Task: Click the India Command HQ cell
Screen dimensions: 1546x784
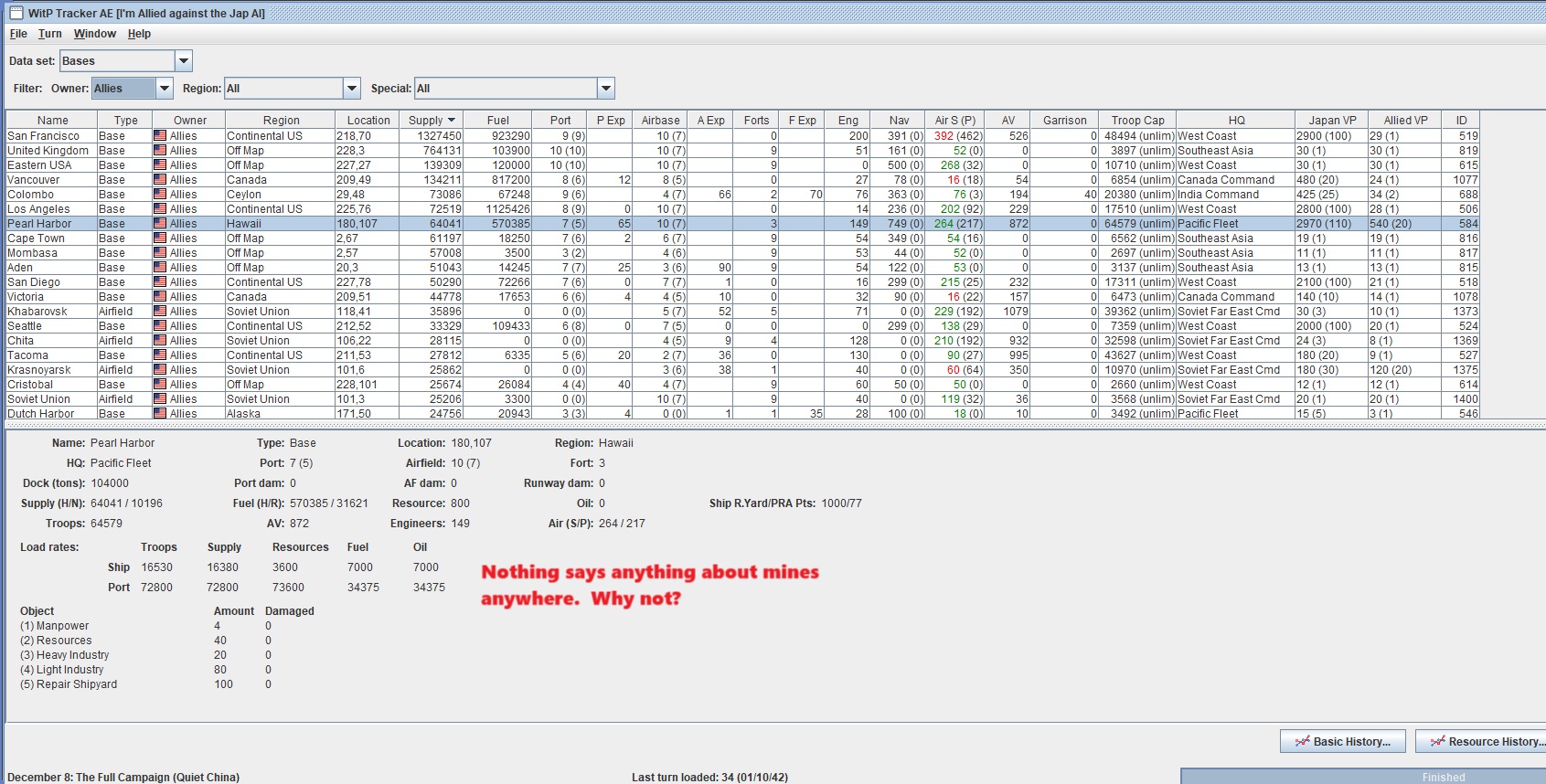Action: click(1236, 195)
